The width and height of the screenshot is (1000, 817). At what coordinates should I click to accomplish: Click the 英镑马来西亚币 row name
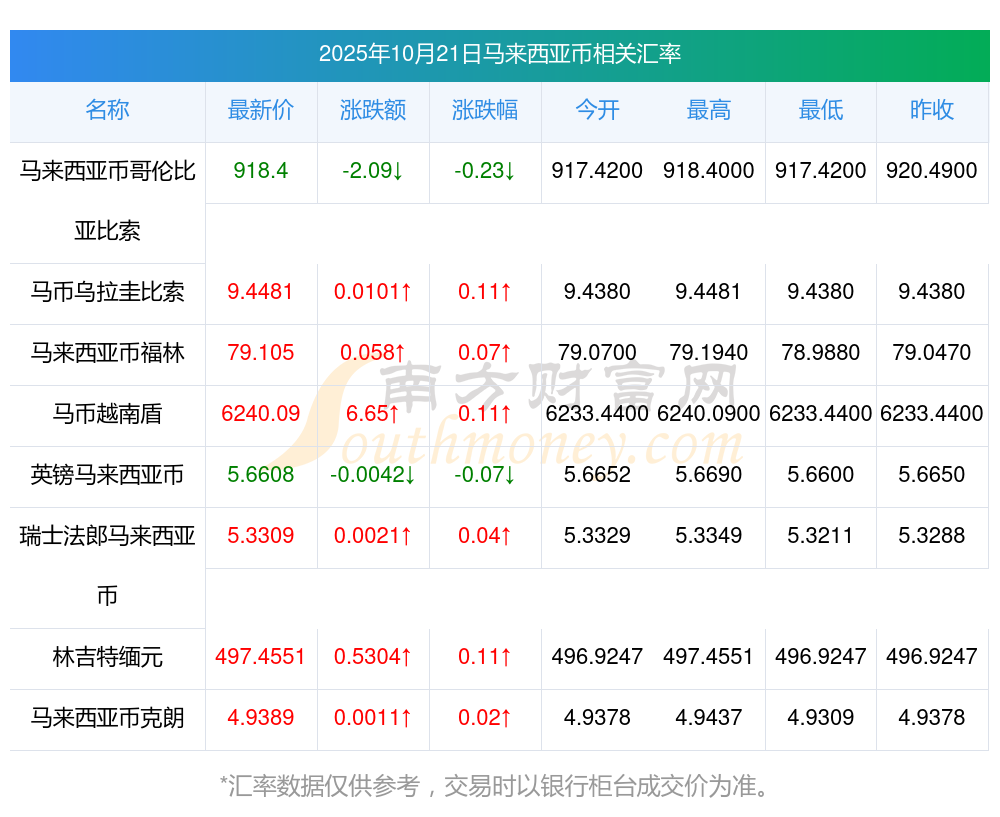[107, 475]
